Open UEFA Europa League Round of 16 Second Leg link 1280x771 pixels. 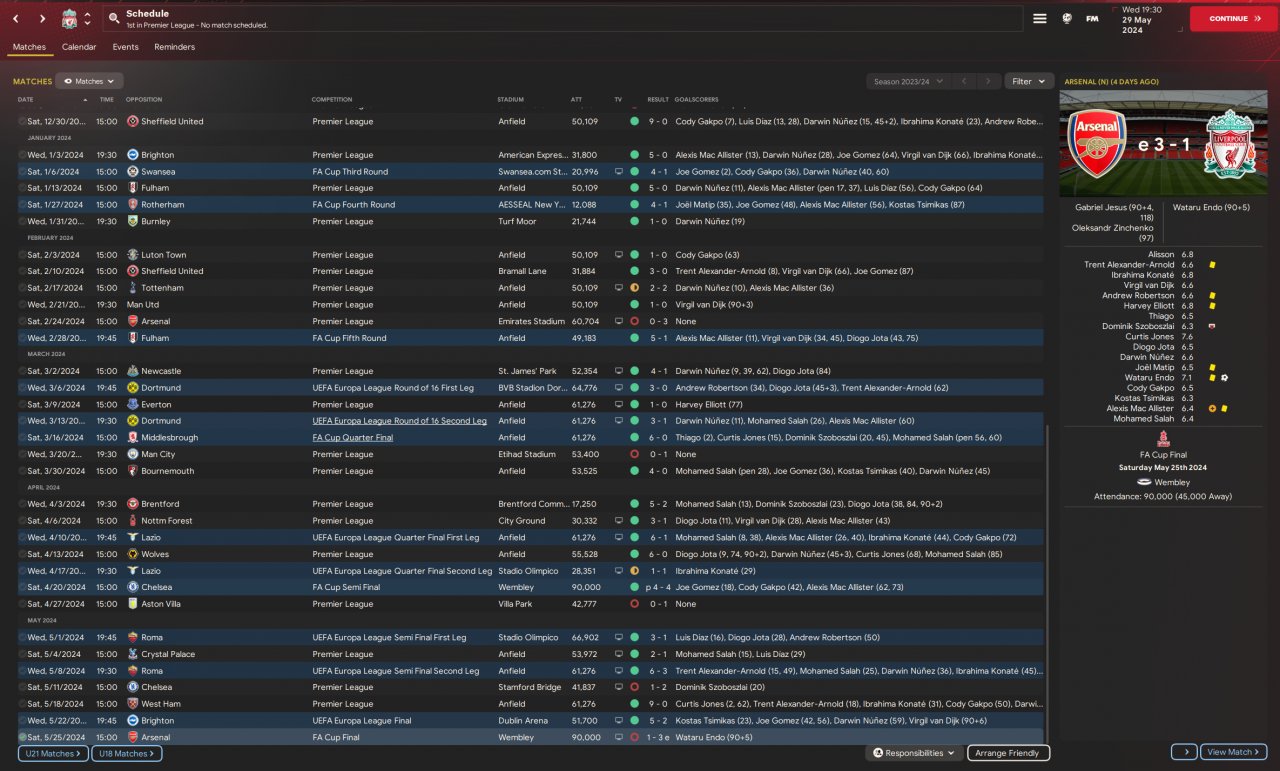399,421
